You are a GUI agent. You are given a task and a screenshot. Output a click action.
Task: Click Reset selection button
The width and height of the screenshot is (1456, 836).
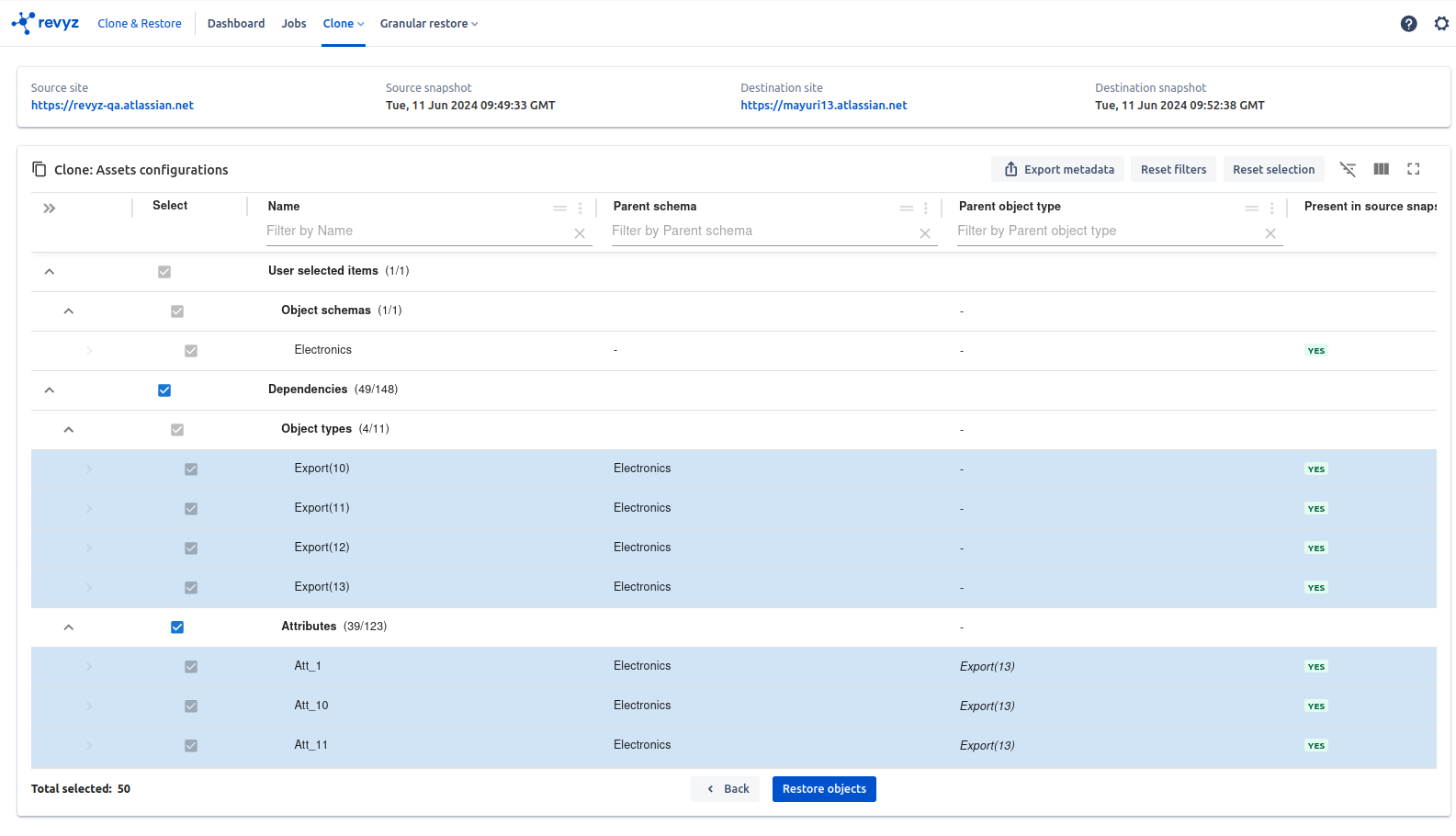1274,169
